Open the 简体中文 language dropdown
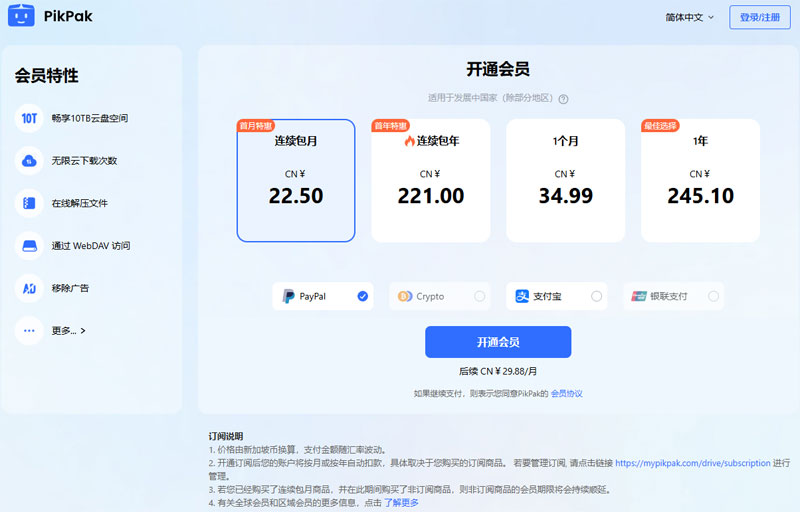 [689, 17]
